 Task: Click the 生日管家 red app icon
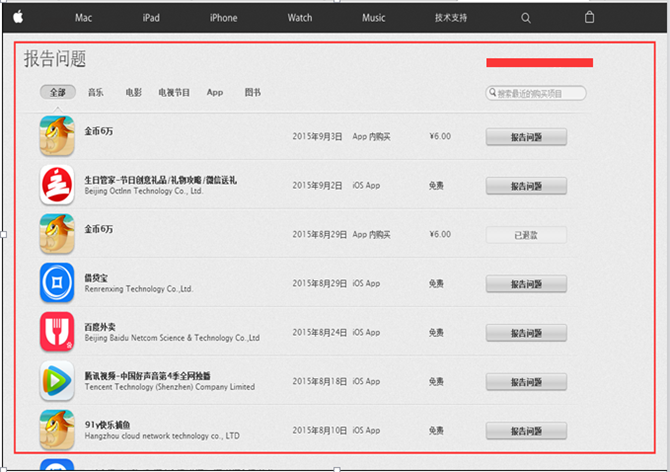(x=57, y=185)
